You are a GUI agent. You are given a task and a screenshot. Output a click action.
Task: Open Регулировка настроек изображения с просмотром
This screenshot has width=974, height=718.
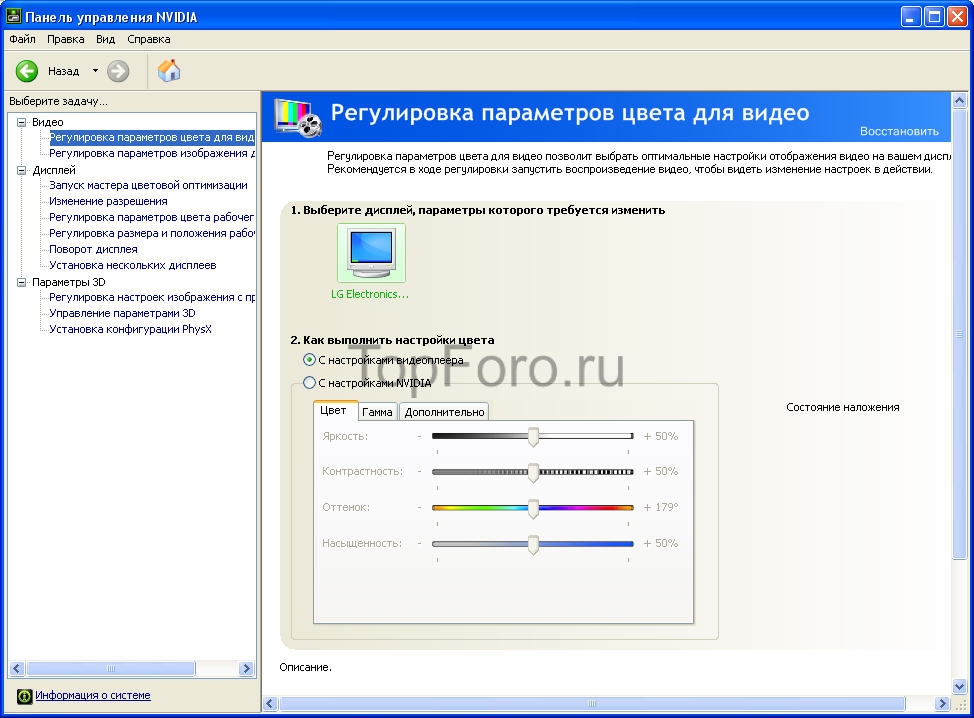(152, 298)
